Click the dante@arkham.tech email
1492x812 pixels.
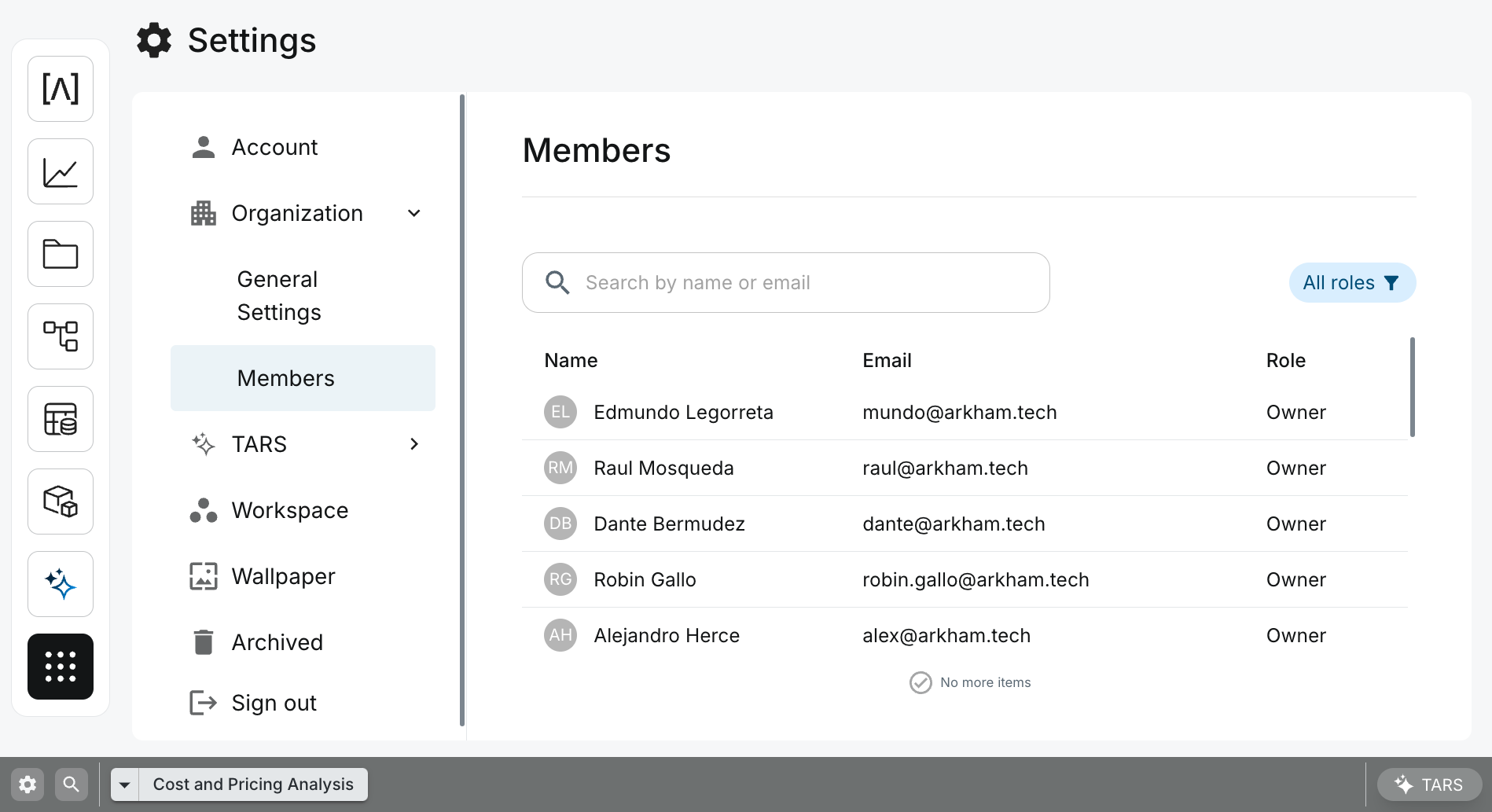954,524
